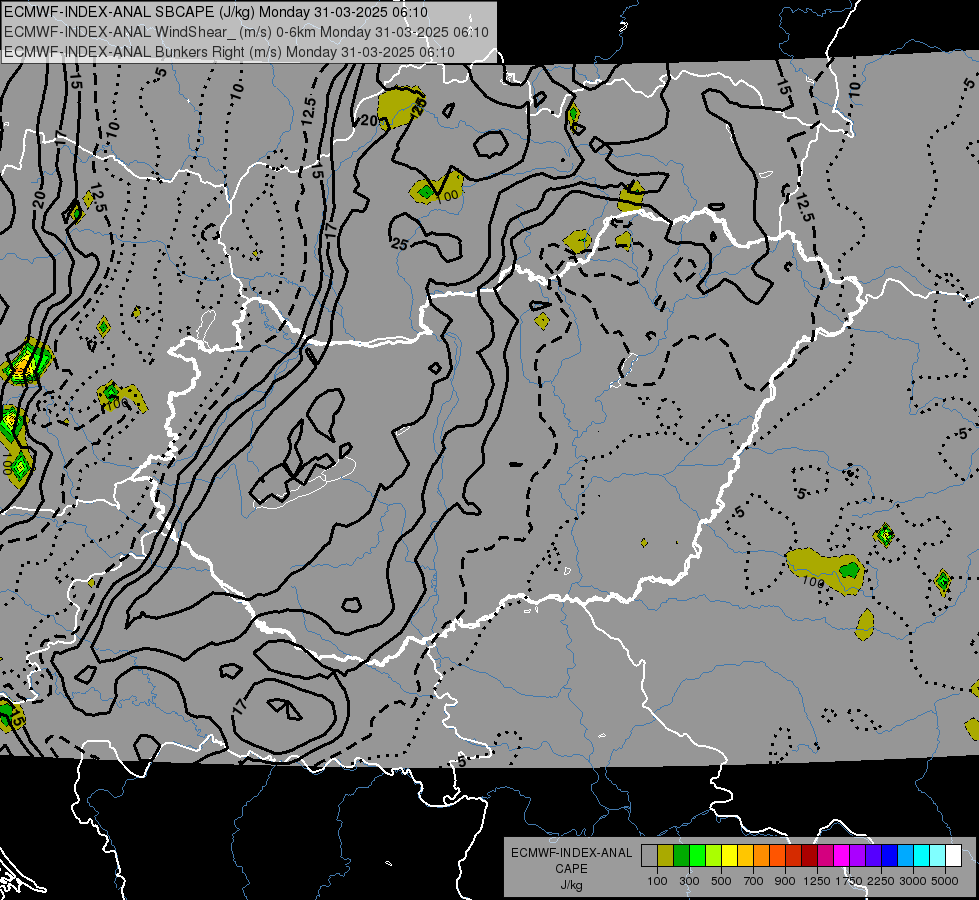The width and height of the screenshot is (979, 900).
Task: Click the indigo-violet legend swatch
Action: (x=873, y=855)
